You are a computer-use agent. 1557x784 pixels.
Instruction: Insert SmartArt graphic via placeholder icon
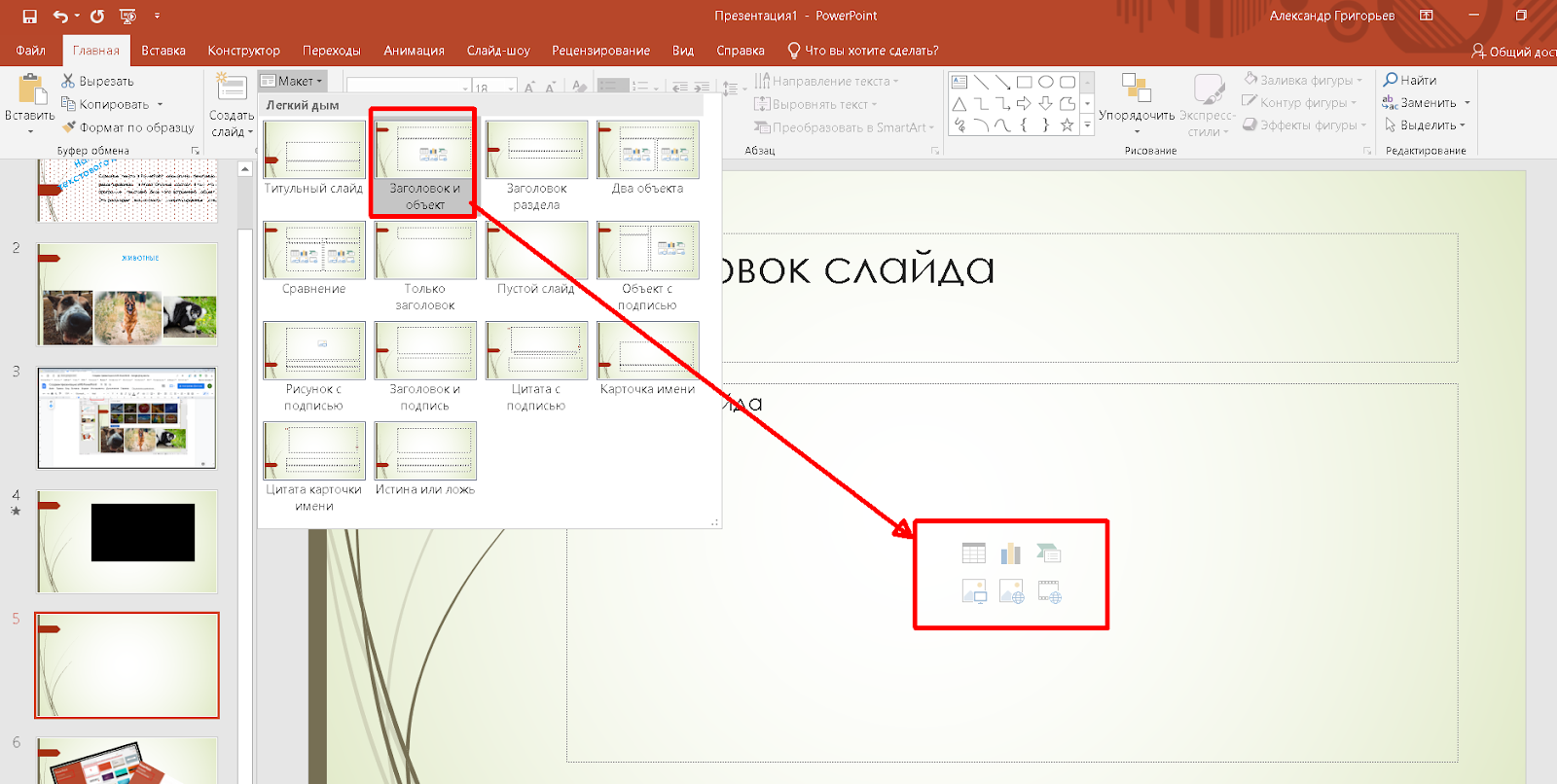pos(1048,553)
